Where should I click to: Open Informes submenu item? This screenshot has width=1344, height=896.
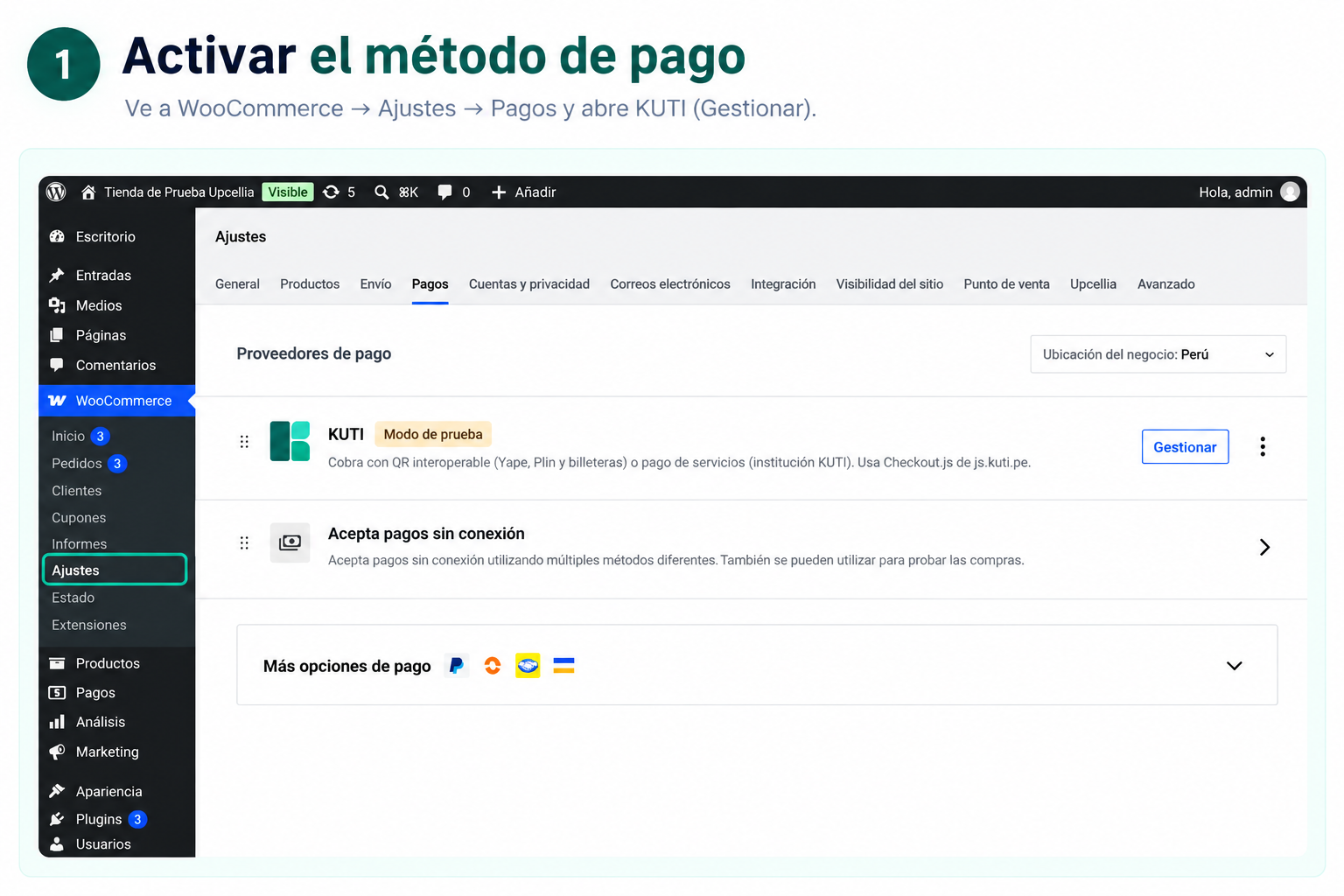(79, 544)
